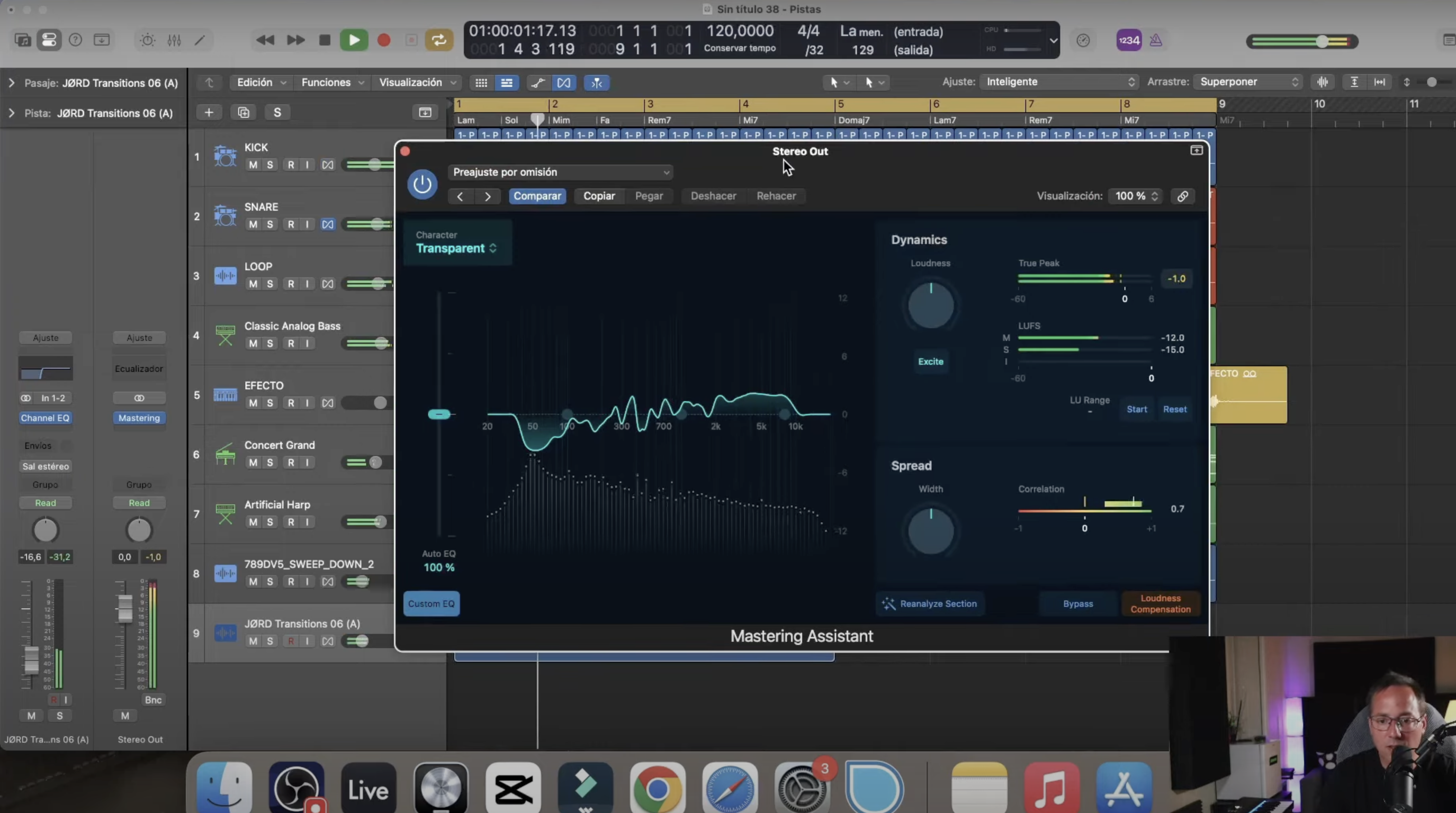1456x813 pixels.
Task: Toggle the Mastering Assistant power button
Action: pos(421,184)
